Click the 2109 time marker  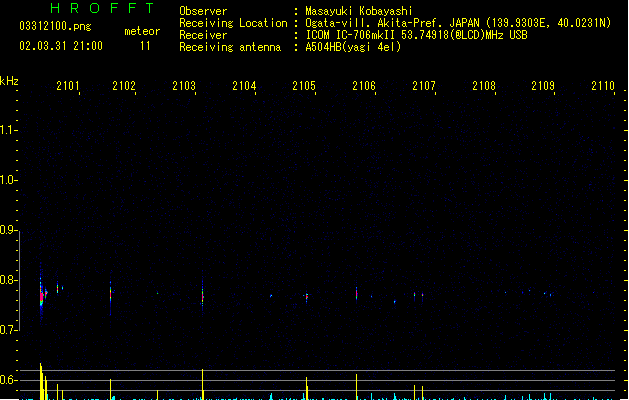pos(543,86)
